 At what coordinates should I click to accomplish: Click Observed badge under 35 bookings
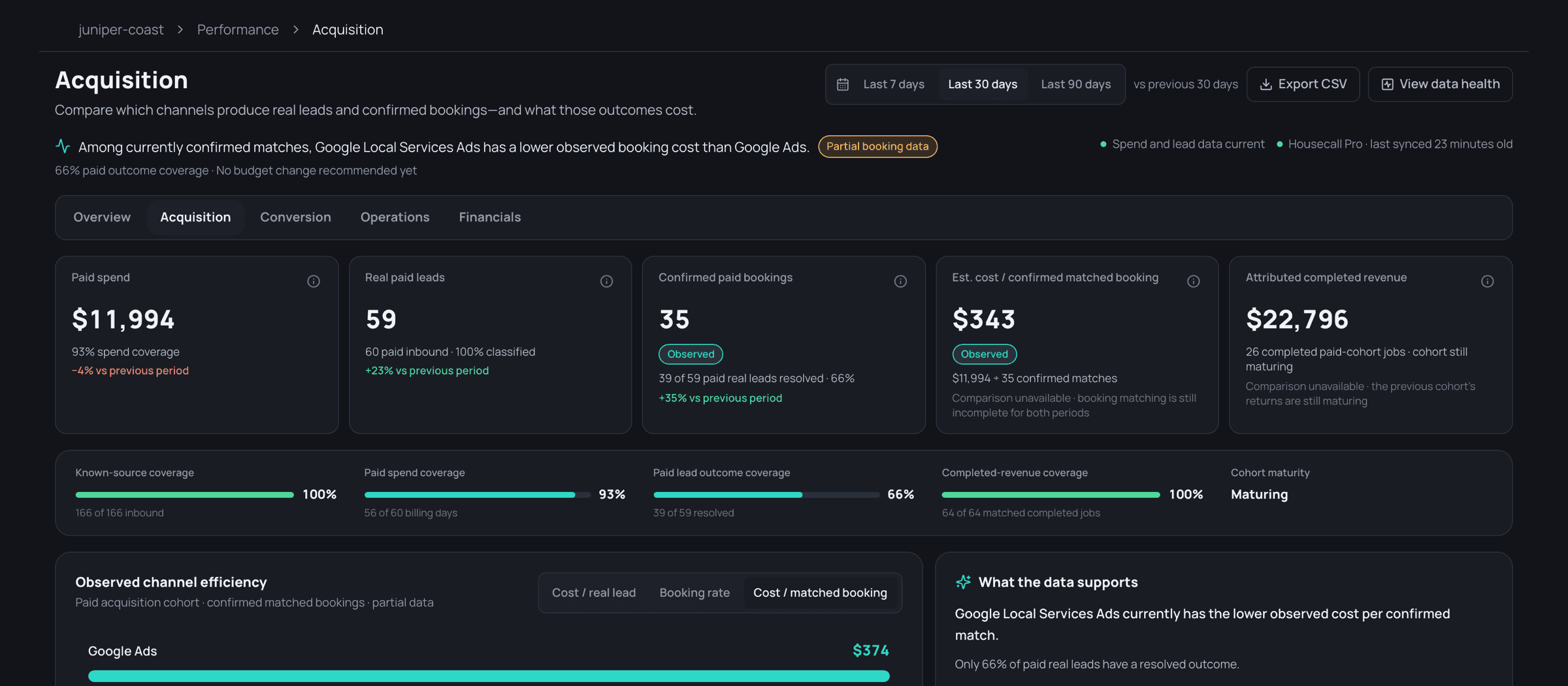pos(691,354)
